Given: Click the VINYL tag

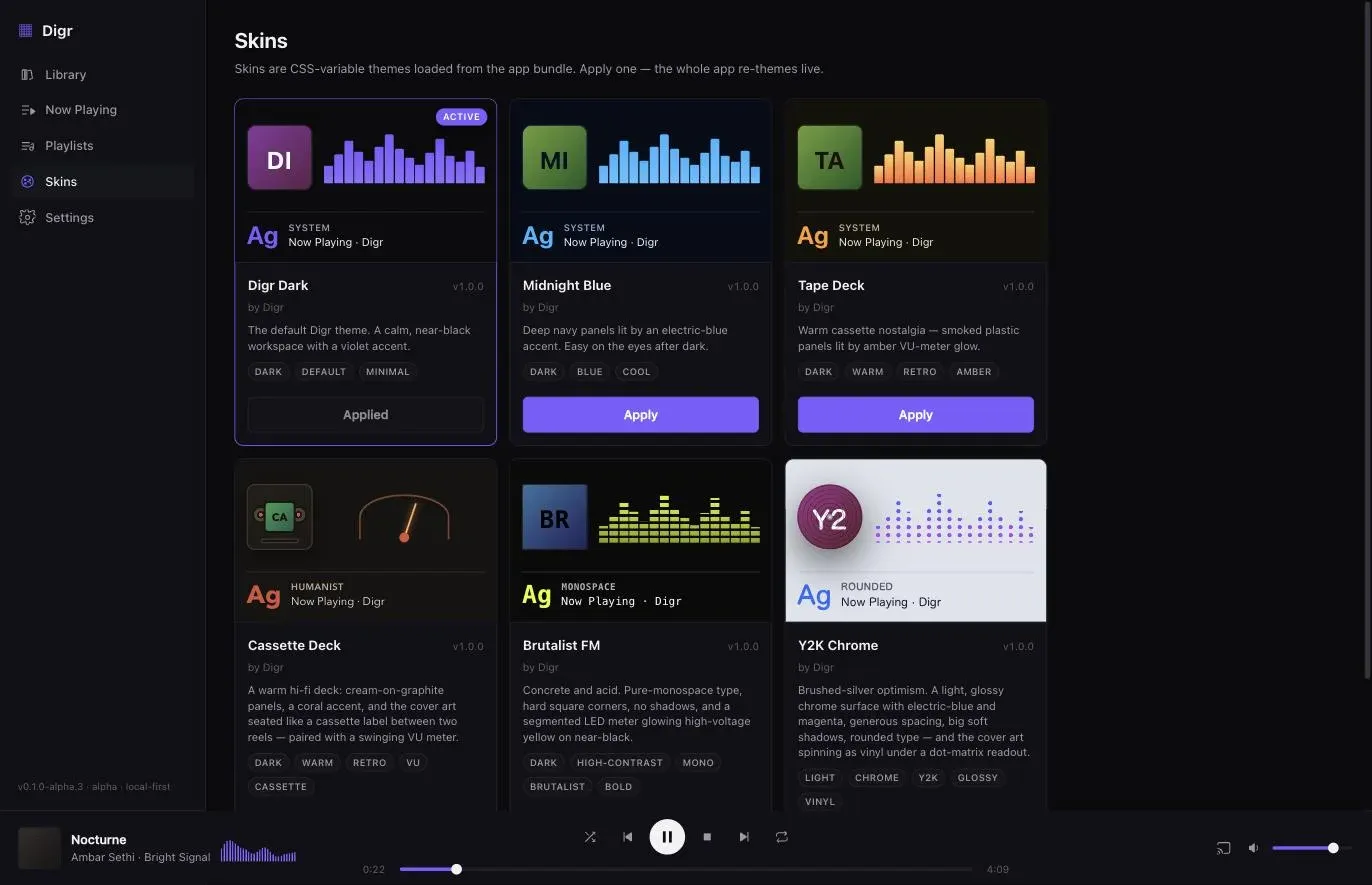Looking at the screenshot, I should click(x=820, y=802).
